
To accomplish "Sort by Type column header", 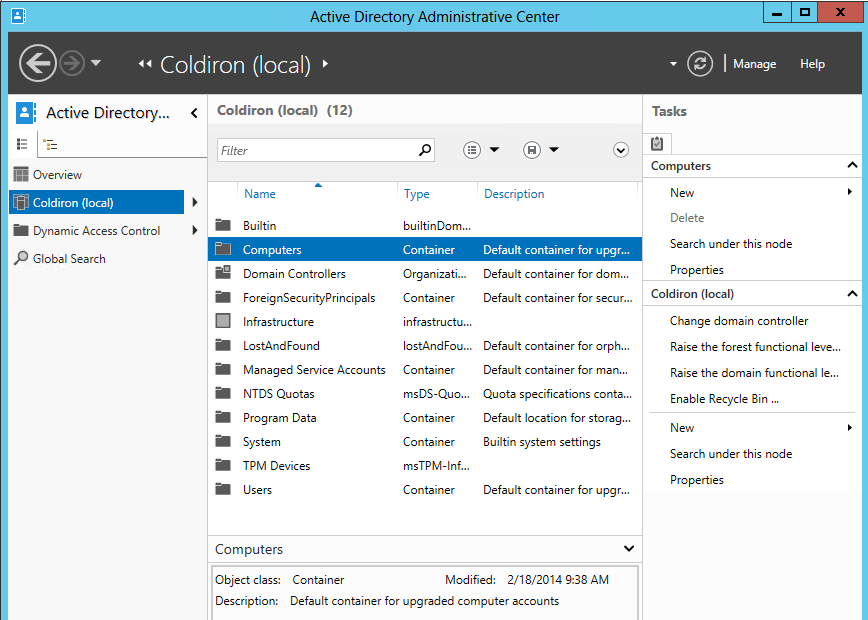I will [x=416, y=194].
